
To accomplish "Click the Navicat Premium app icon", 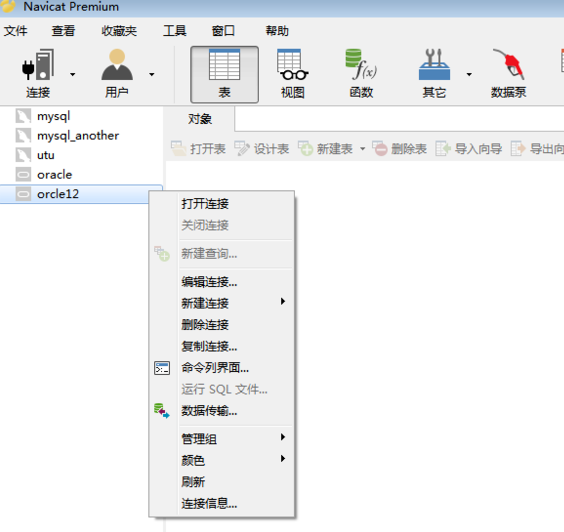I will 8,5.
